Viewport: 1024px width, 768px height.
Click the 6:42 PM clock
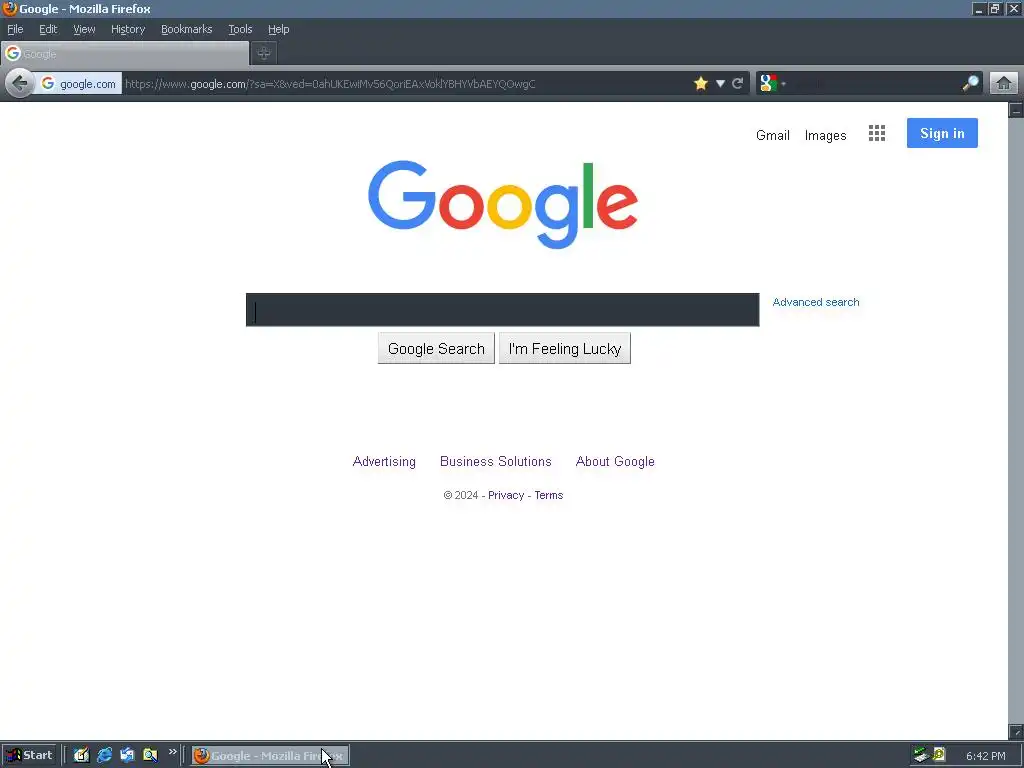[985, 756]
